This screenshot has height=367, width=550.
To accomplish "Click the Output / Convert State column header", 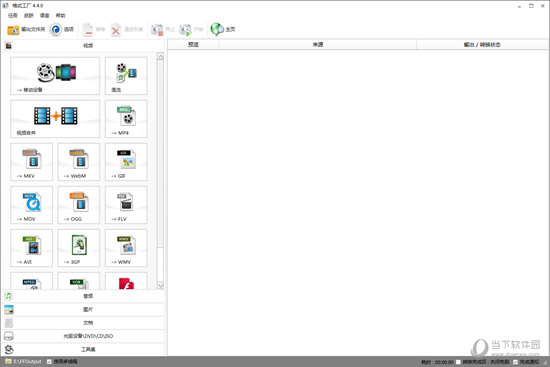I will click(x=482, y=45).
